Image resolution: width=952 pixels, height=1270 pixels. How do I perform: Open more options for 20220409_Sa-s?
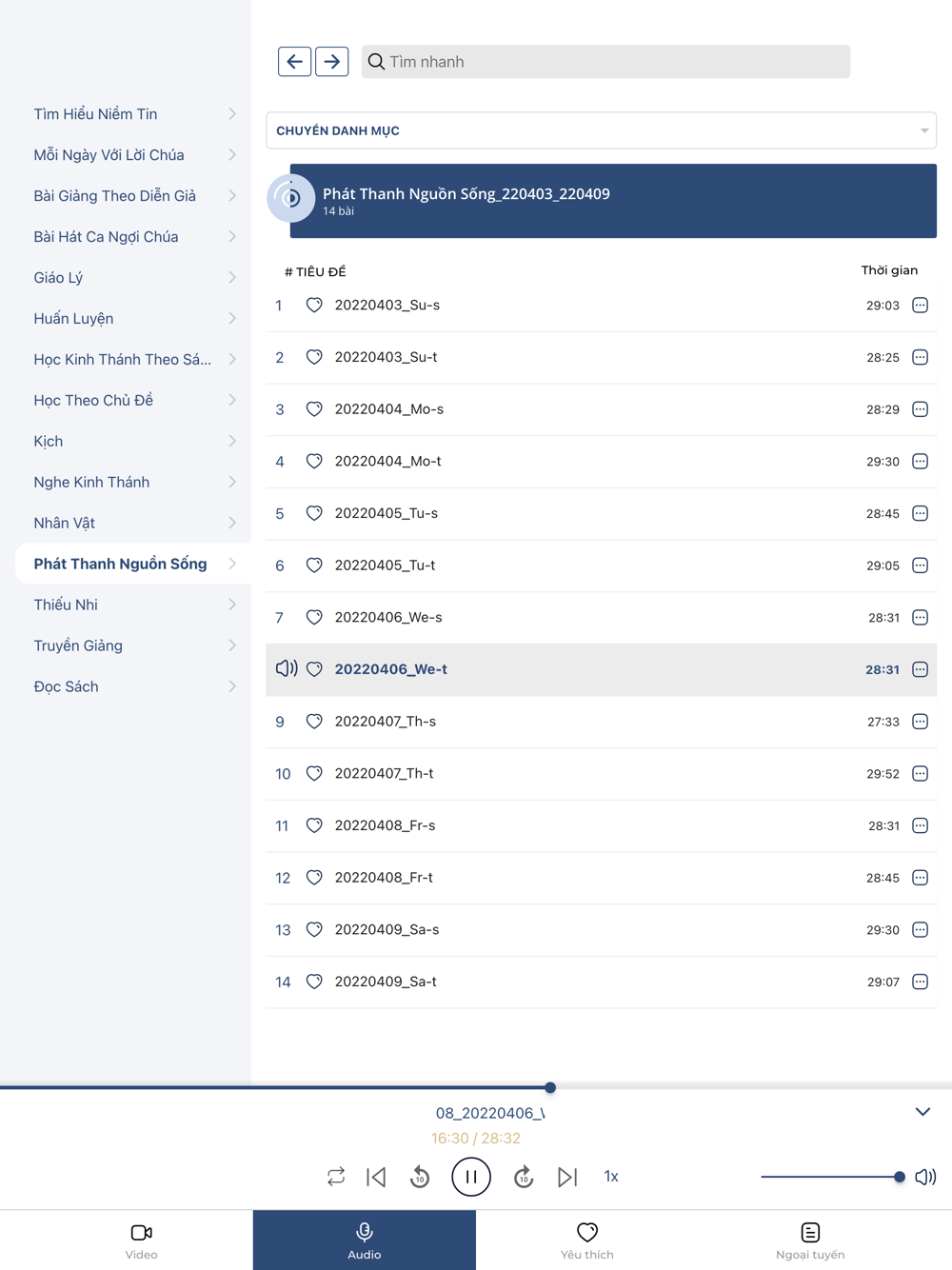click(920, 929)
